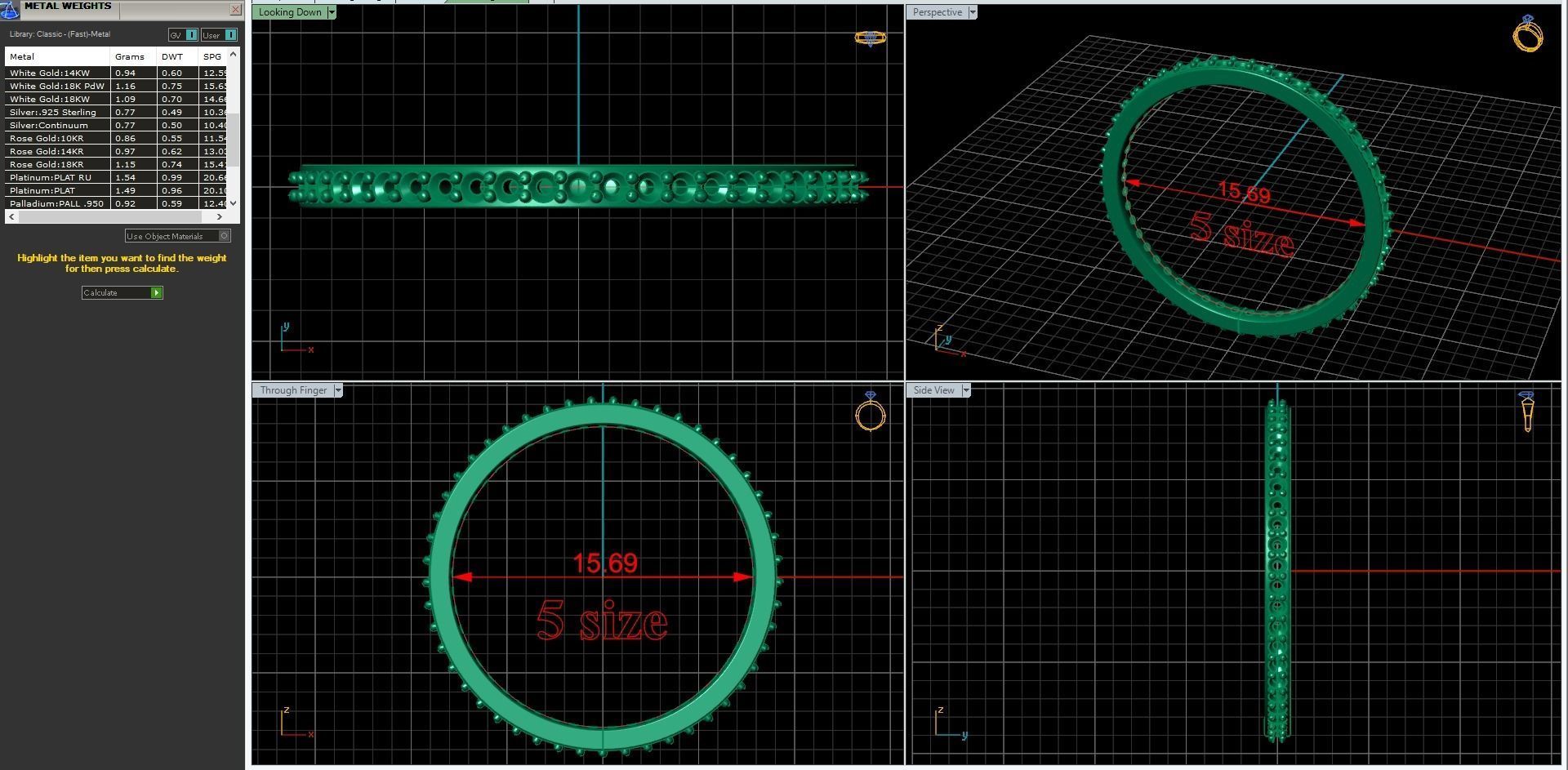Toggle the GV library switch
Screen dimensions: 1568x770
183,34
